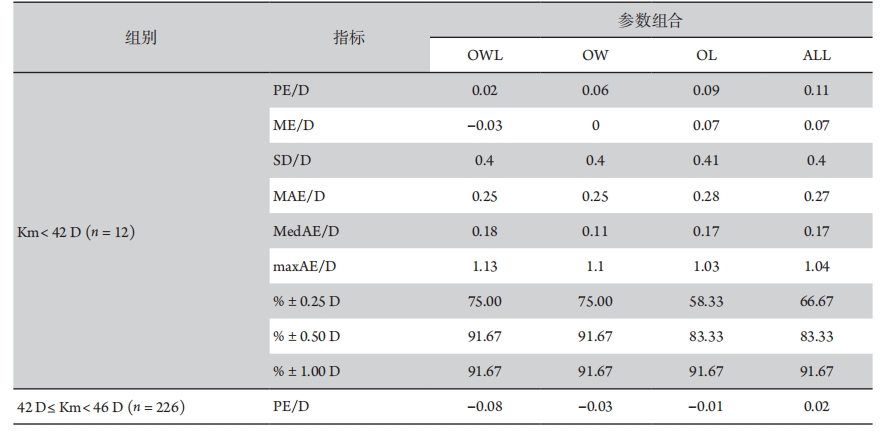Click the 58.33 value in the OL column
The width and height of the screenshot is (889, 436).
coord(706,302)
